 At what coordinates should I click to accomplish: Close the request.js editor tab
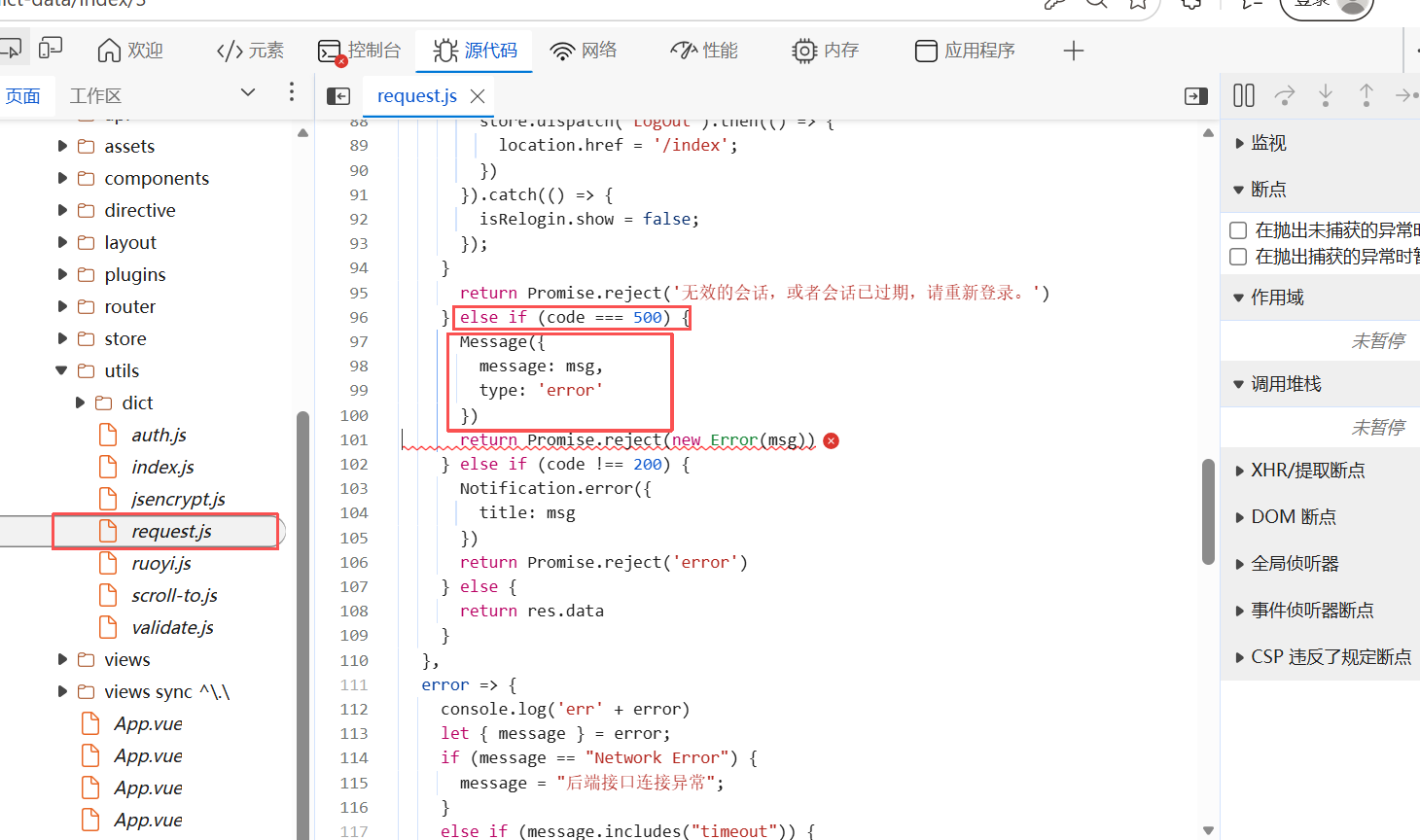coord(478,96)
